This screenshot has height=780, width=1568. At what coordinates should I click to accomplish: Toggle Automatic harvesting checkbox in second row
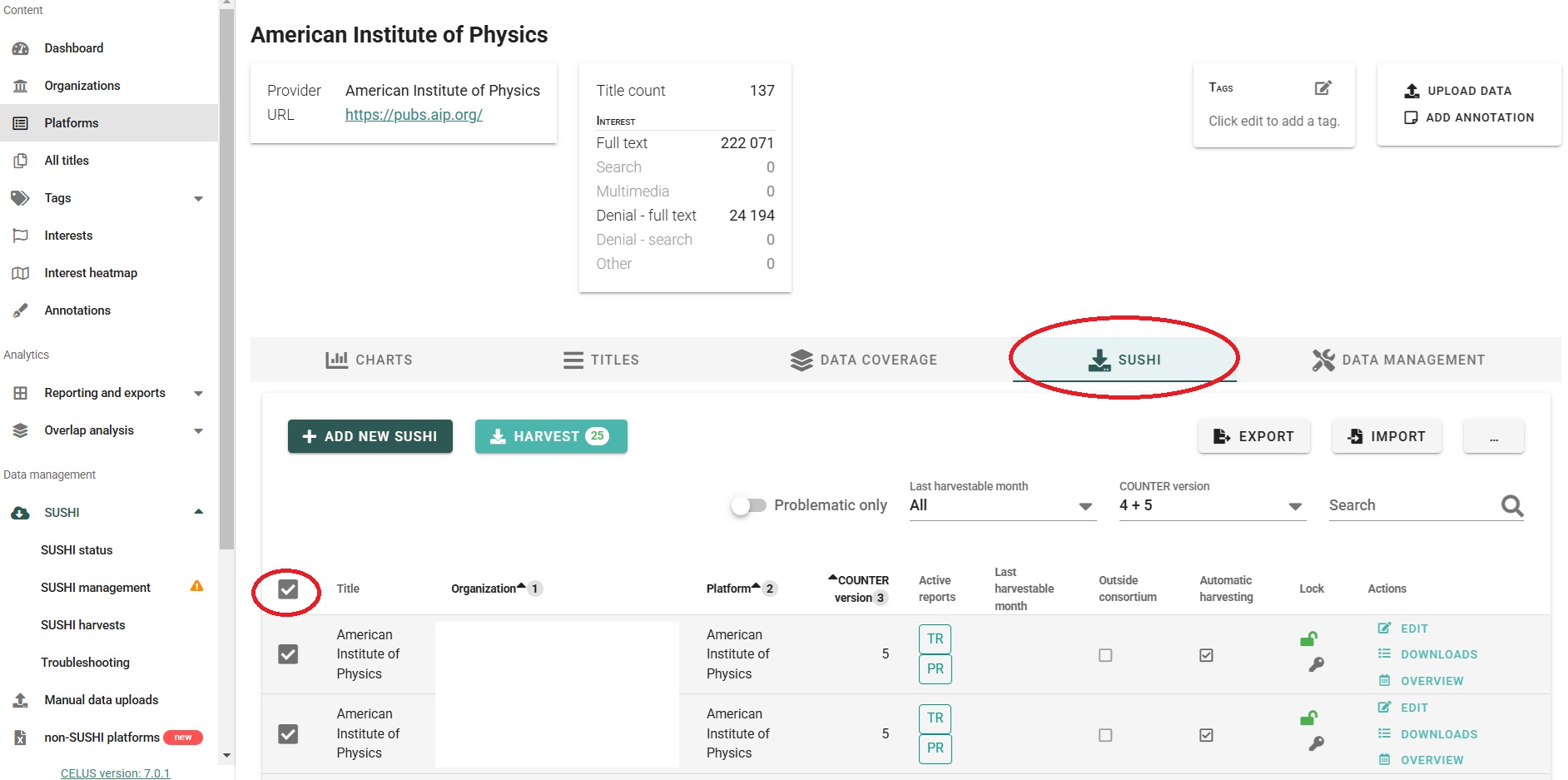[1206, 735]
